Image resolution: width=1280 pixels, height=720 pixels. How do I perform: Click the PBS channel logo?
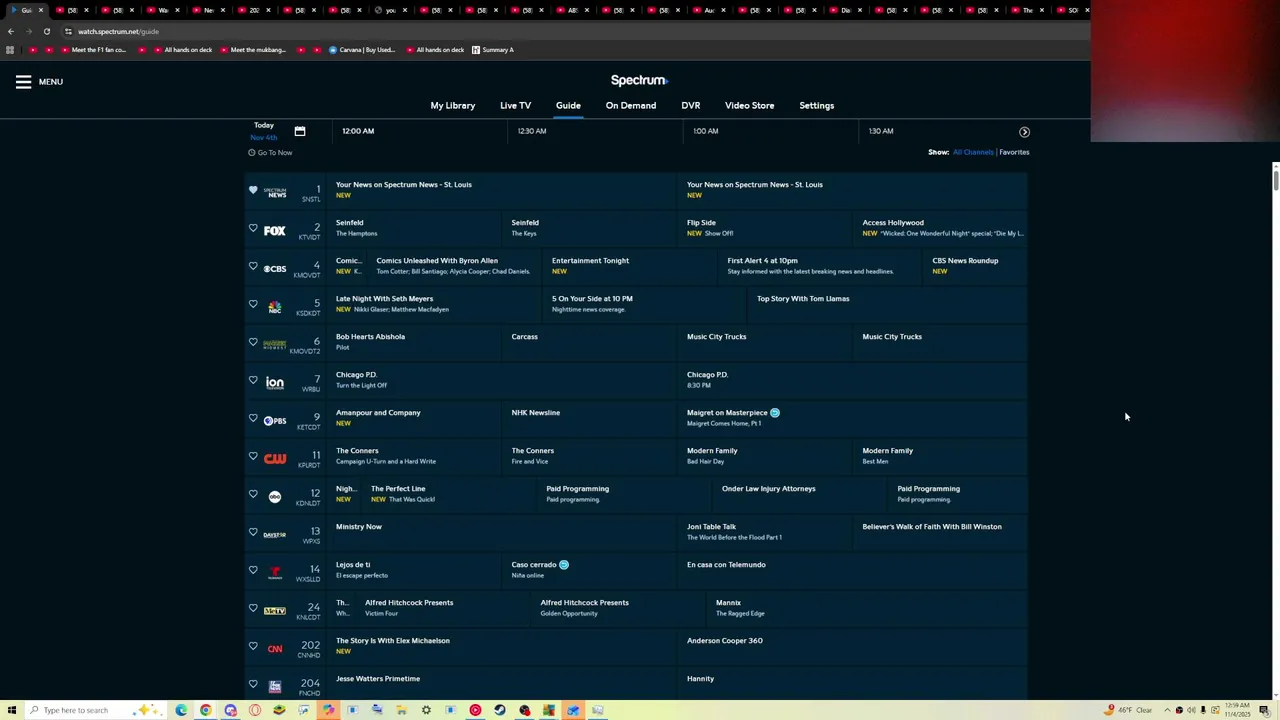(275, 421)
